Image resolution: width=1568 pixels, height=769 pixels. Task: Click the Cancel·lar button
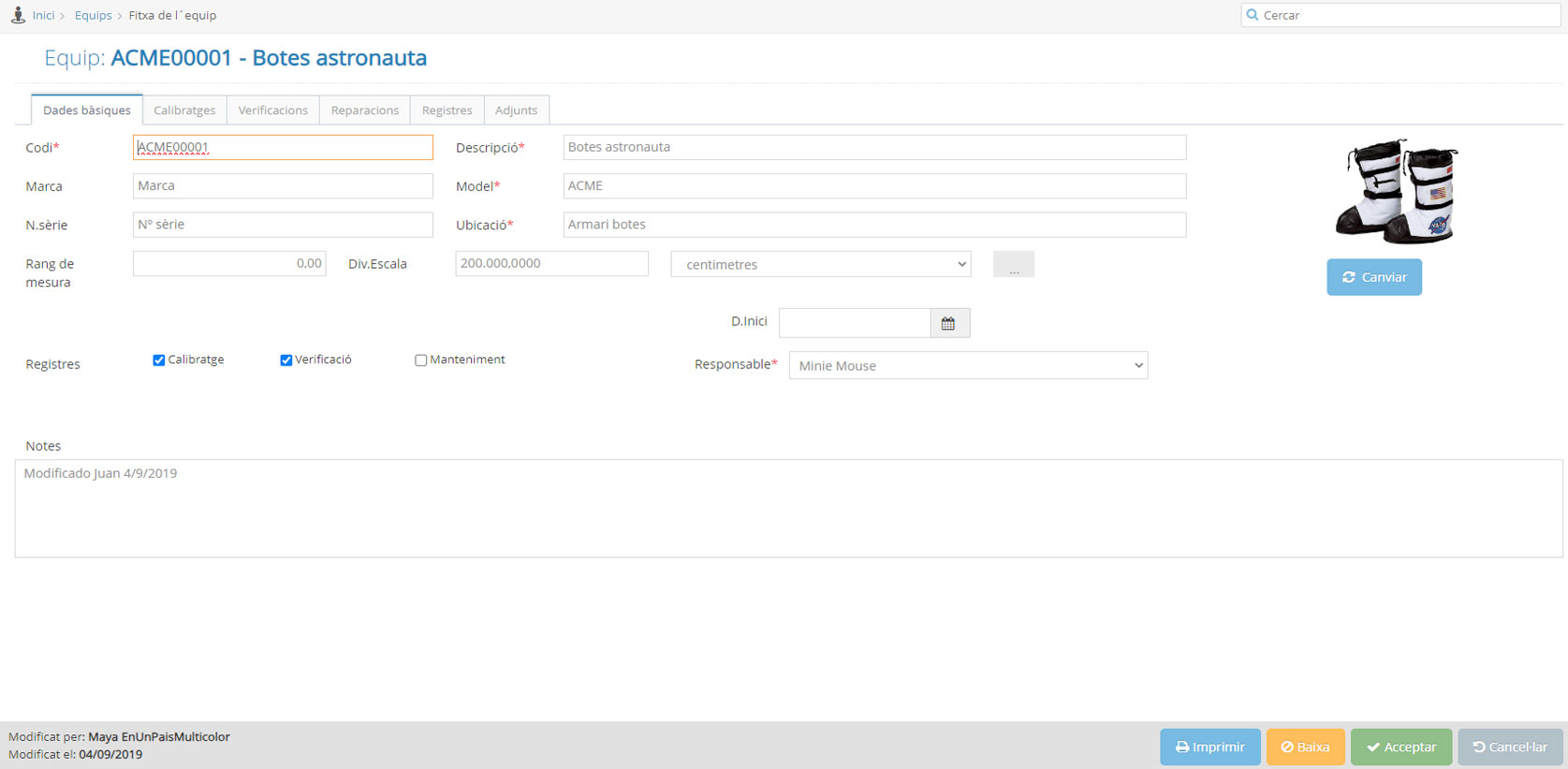pyautogui.click(x=1510, y=747)
